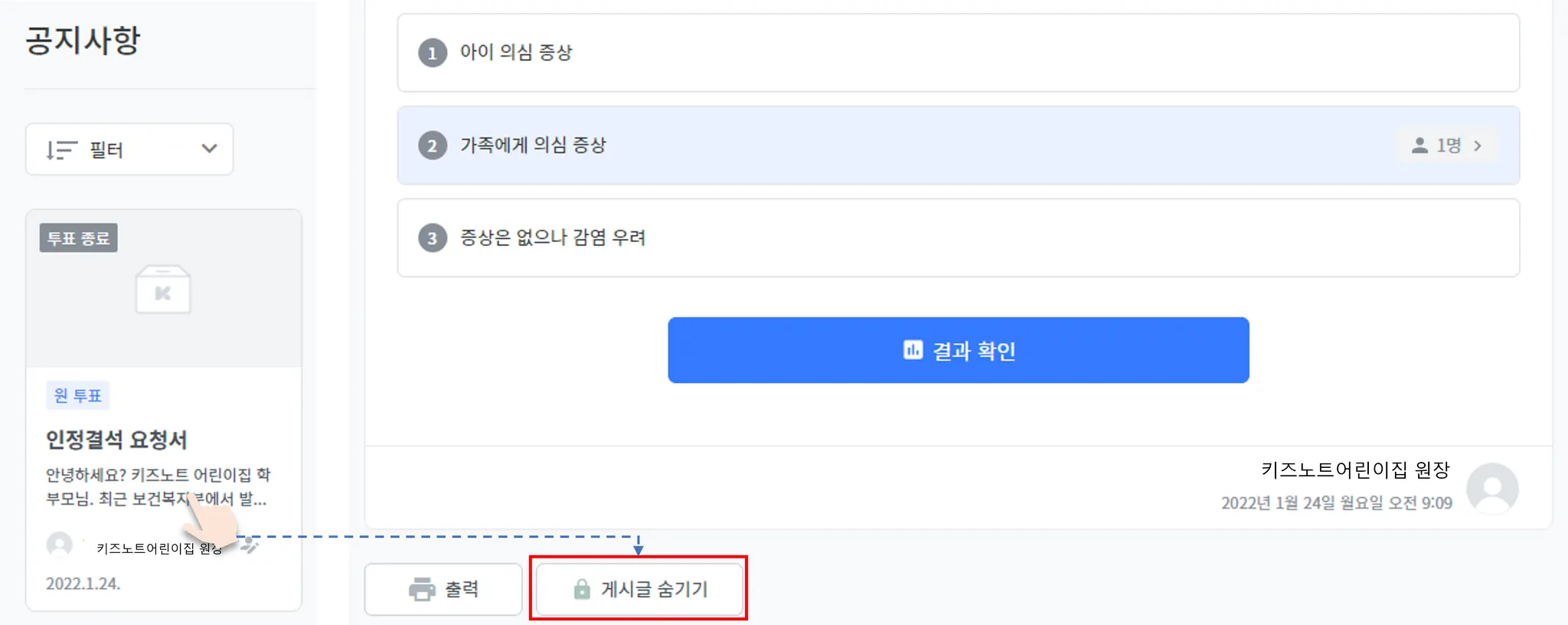Image resolution: width=1568 pixels, height=625 pixels.
Task: Click the 게시글 숨기기 button
Action: pyautogui.click(x=639, y=589)
